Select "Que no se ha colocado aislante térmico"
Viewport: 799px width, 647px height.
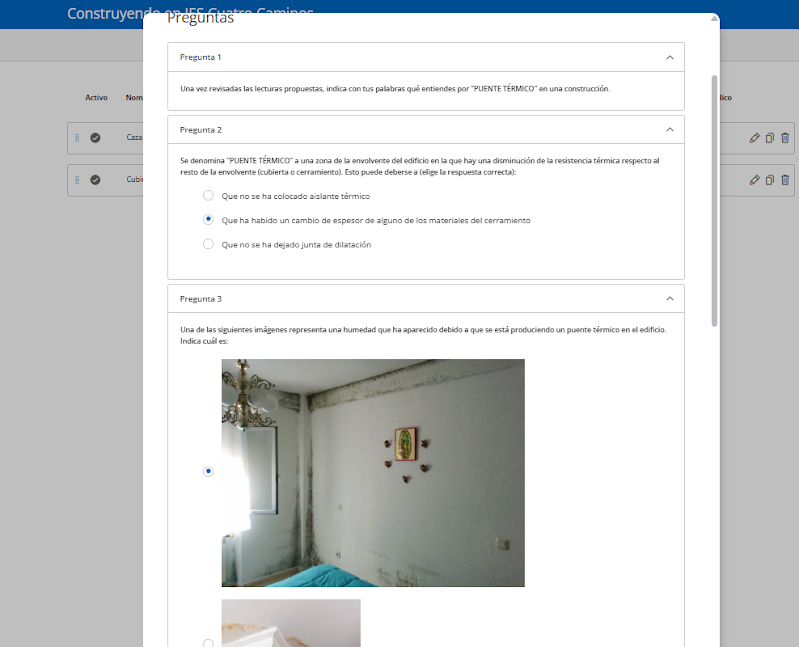point(208,196)
